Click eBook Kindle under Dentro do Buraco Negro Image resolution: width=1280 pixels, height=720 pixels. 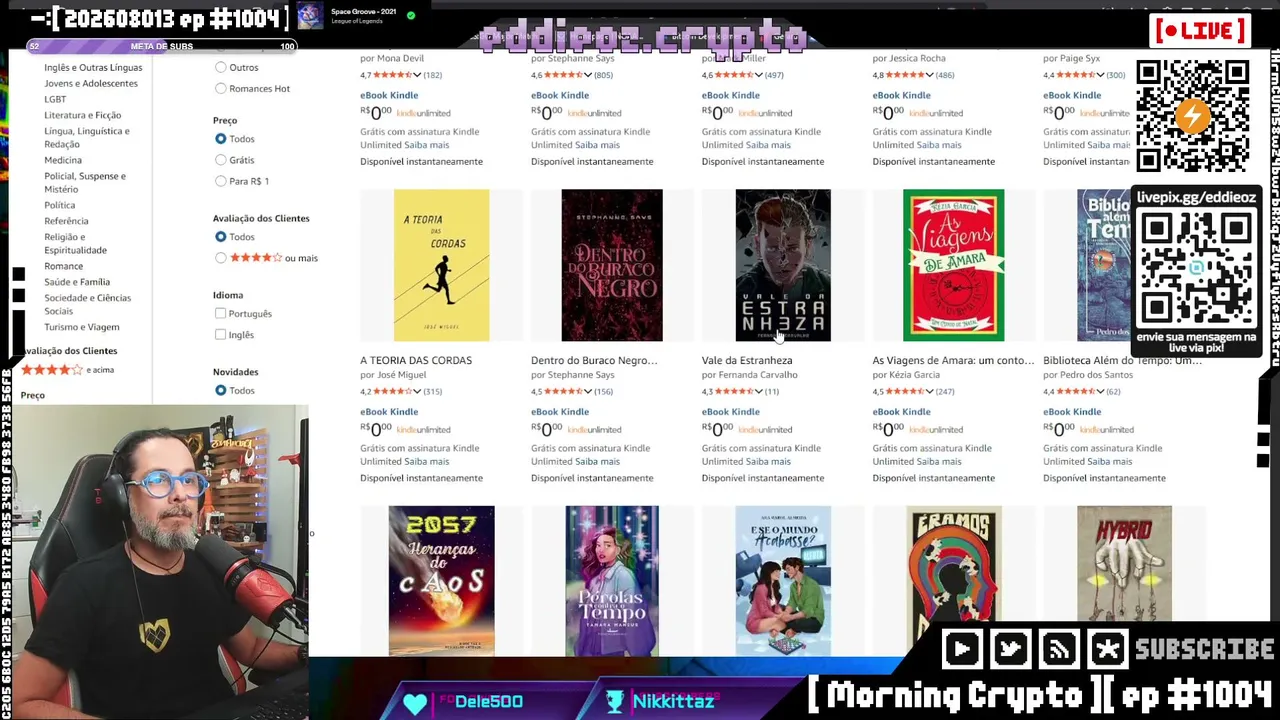point(560,412)
